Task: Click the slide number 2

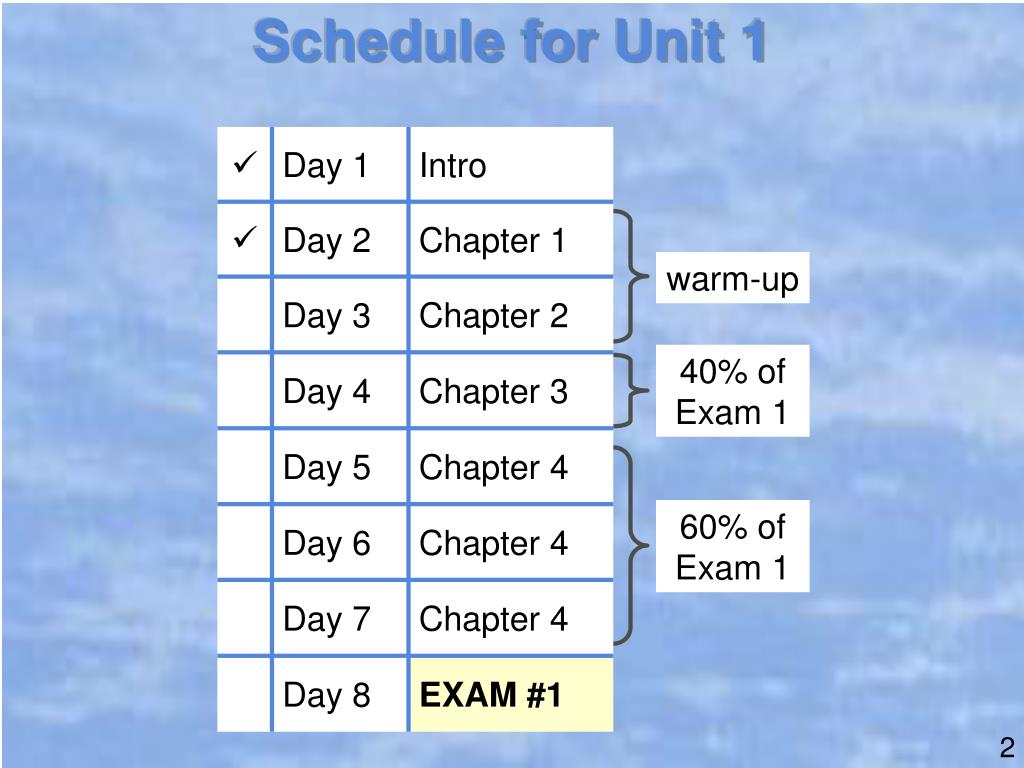Action: [x=1006, y=746]
